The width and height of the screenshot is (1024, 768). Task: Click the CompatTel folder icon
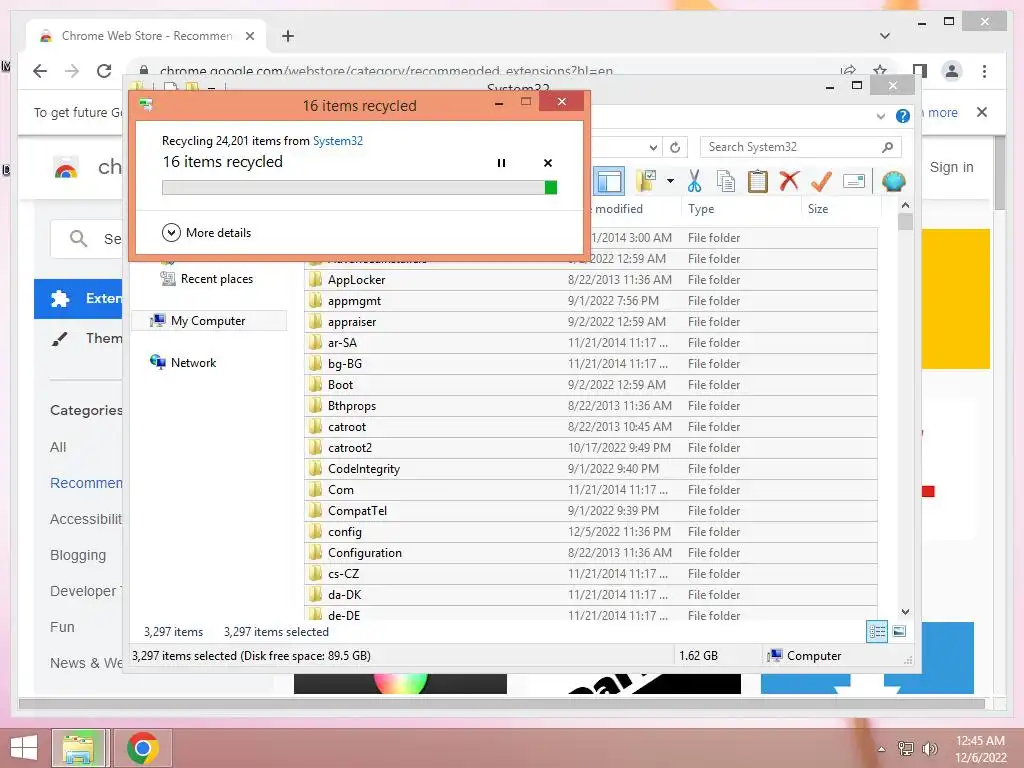click(315, 511)
